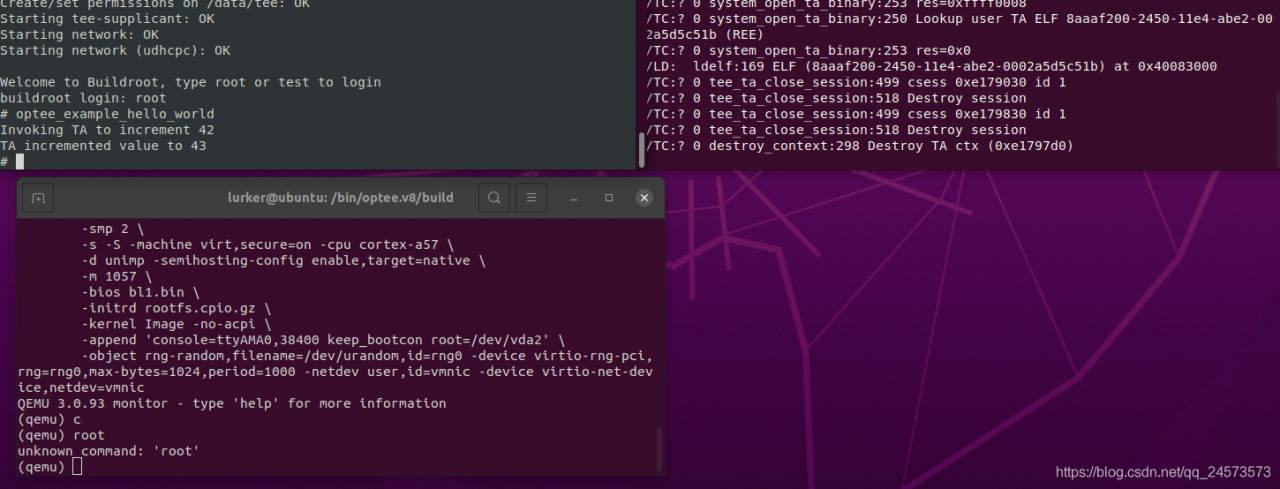Image resolution: width=1280 pixels, height=489 pixels.
Task: Click the '#' shell prompt in the buildroot console
Action: (x=4, y=161)
